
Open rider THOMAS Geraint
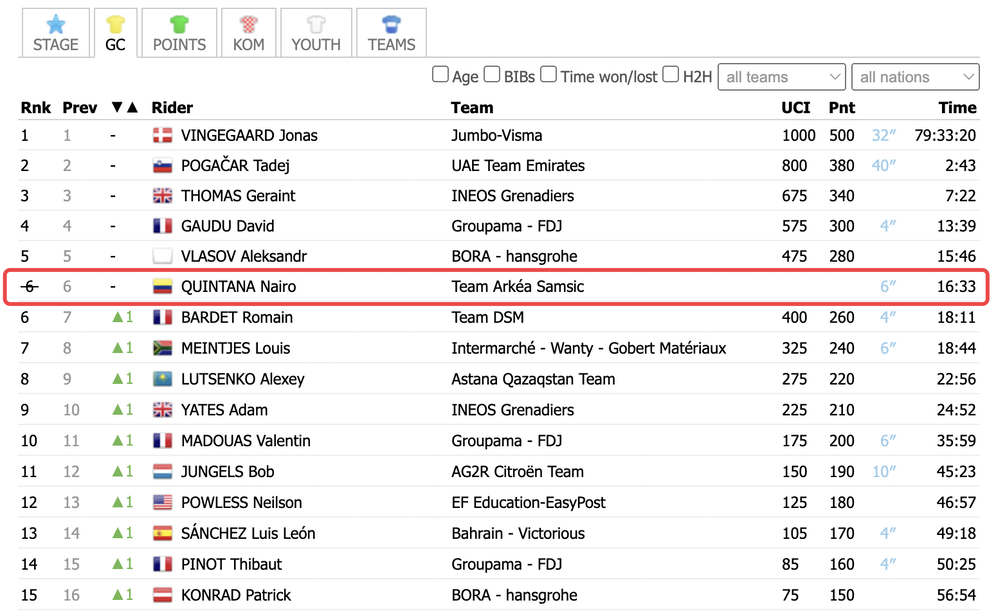pyautogui.click(x=238, y=196)
